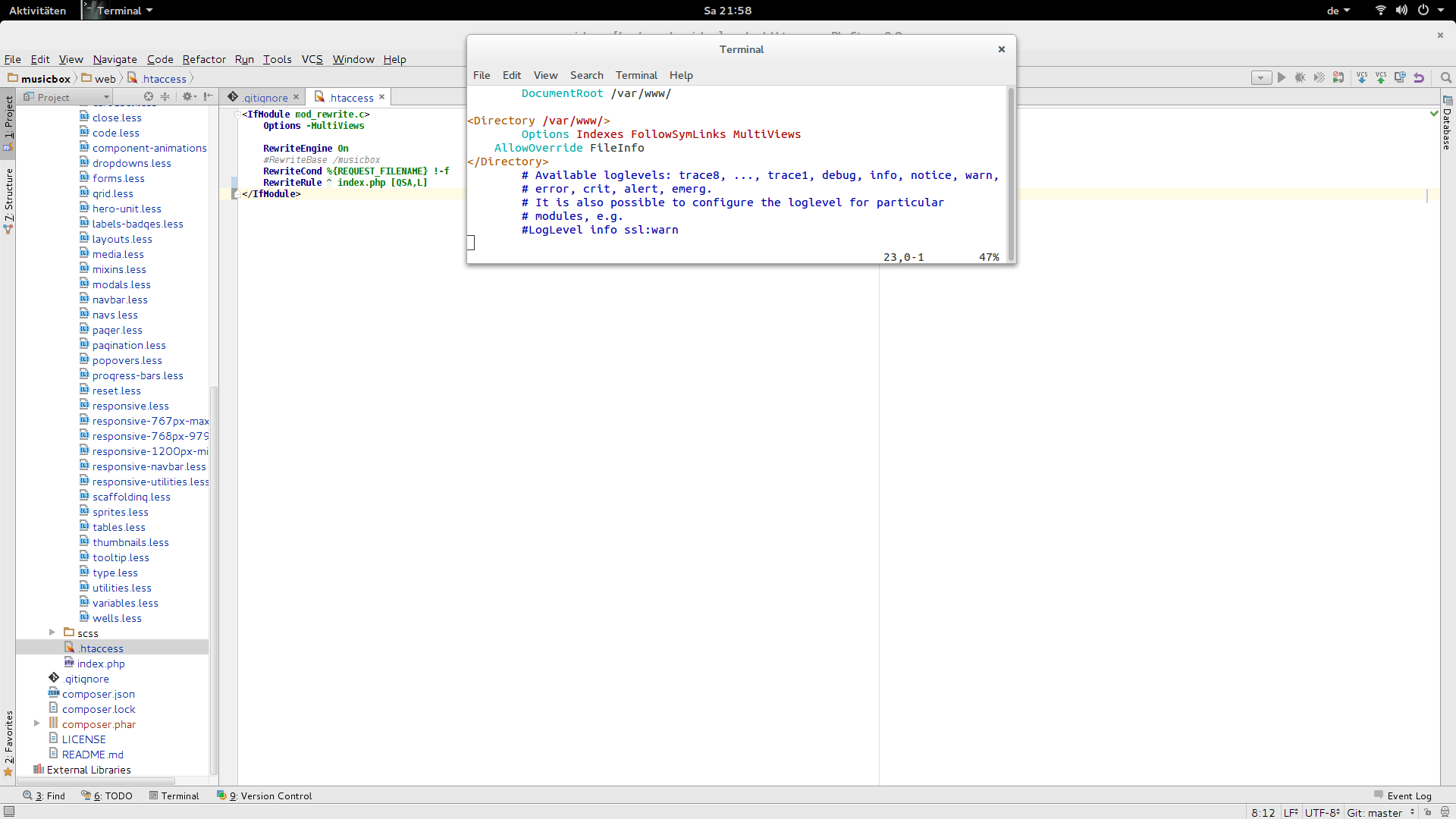Expand the composer.phar archive node
Screen dimensions: 1456x819
[36, 723]
